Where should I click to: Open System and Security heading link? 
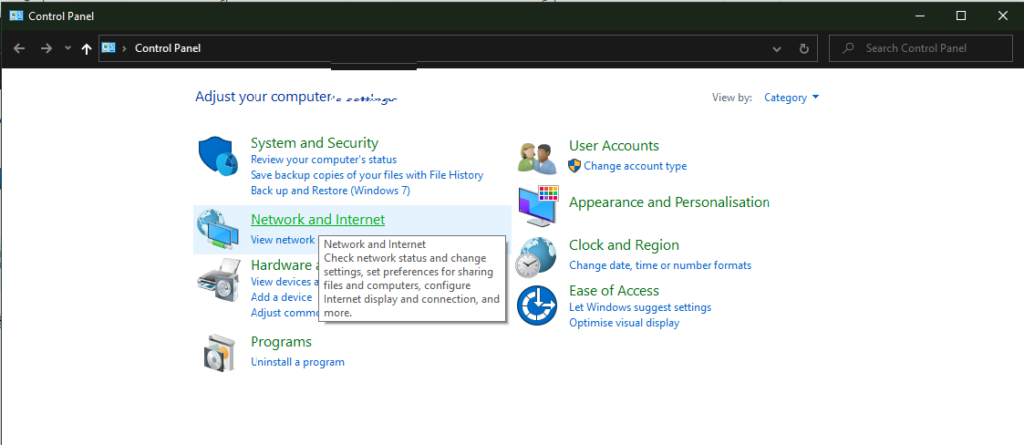(314, 142)
